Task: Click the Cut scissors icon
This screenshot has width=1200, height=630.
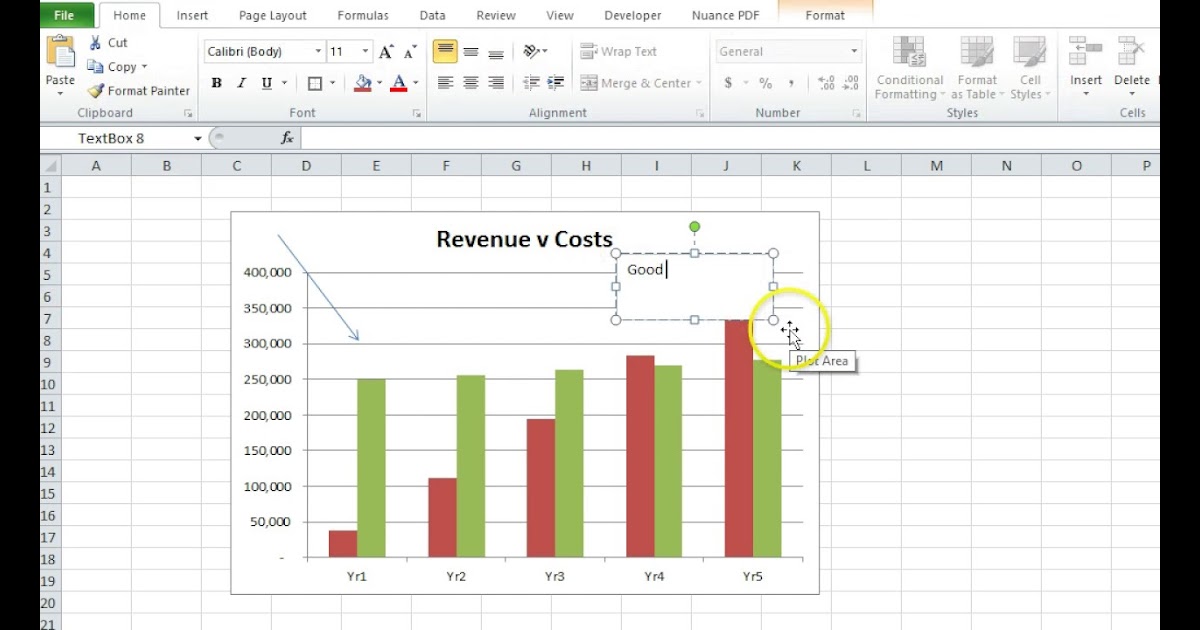Action: click(95, 43)
